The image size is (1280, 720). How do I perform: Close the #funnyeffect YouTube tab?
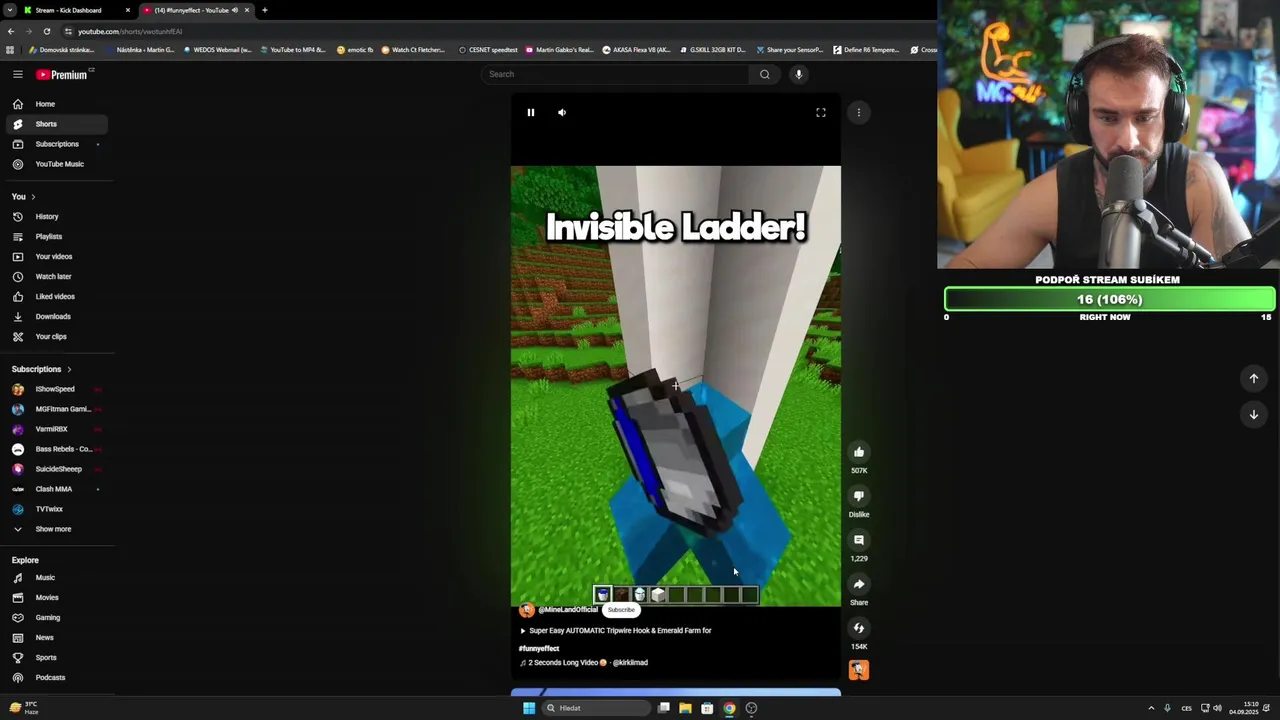pyautogui.click(x=247, y=10)
